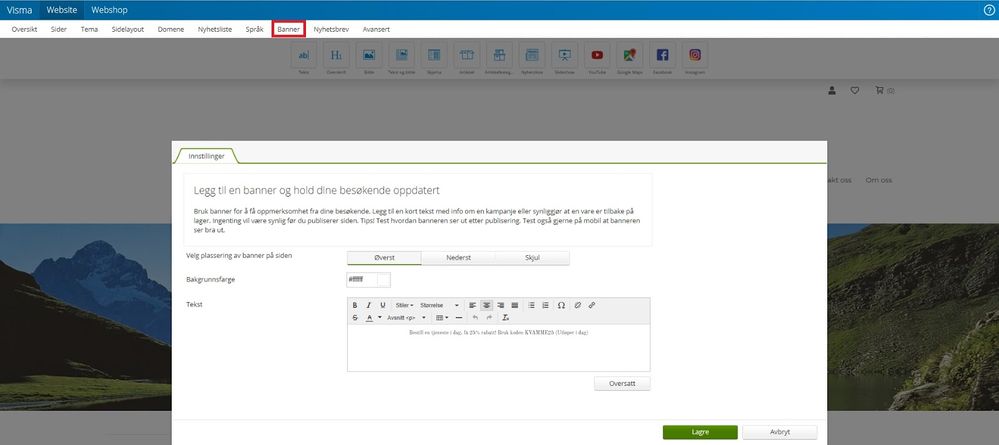Open the Stiler dropdown
The height and width of the screenshot is (445, 999).
tap(405, 305)
